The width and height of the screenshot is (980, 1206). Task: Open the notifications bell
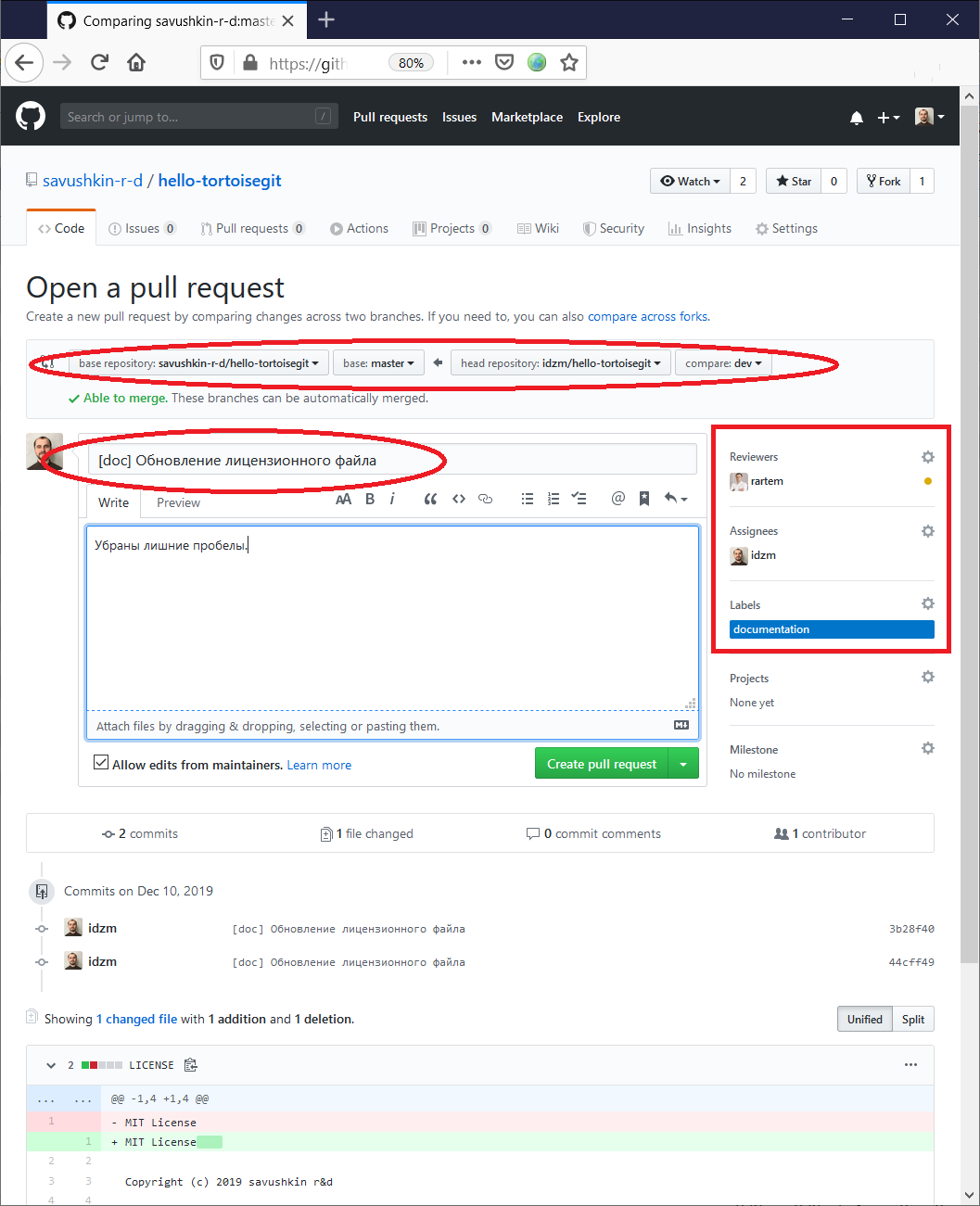[857, 118]
